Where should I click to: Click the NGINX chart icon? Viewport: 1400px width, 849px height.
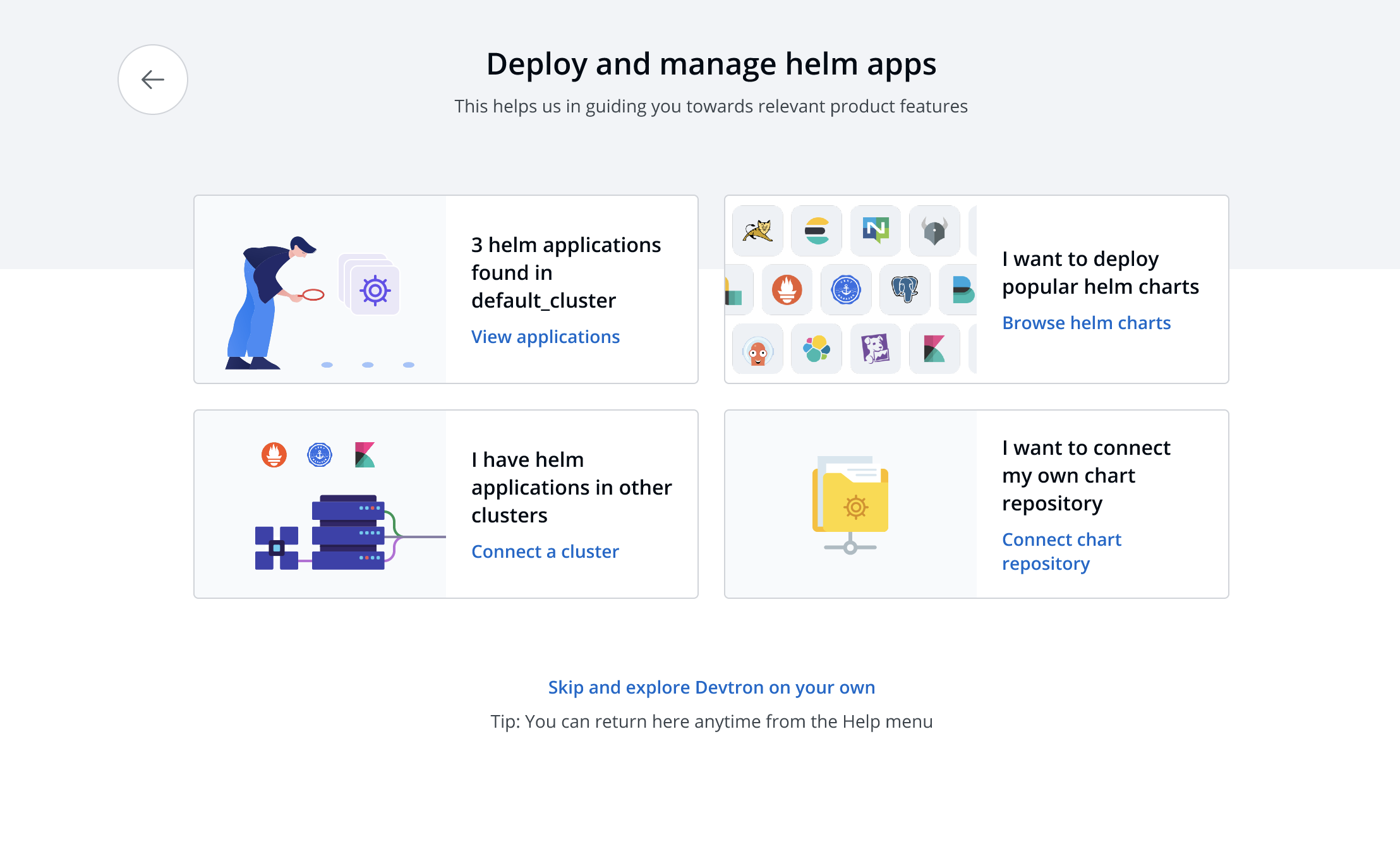pos(876,231)
